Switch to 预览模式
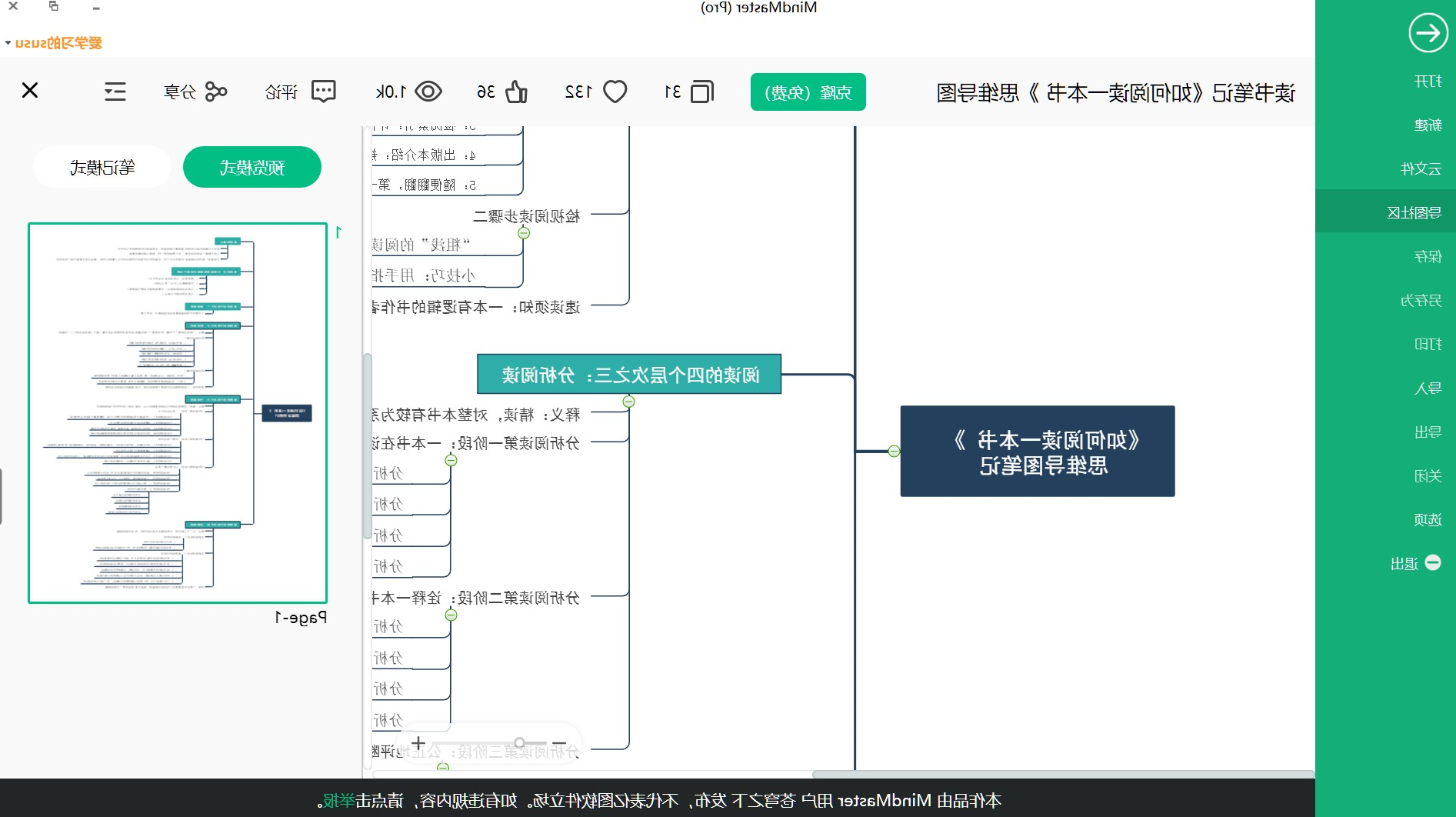The image size is (1456, 817). click(252, 167)
